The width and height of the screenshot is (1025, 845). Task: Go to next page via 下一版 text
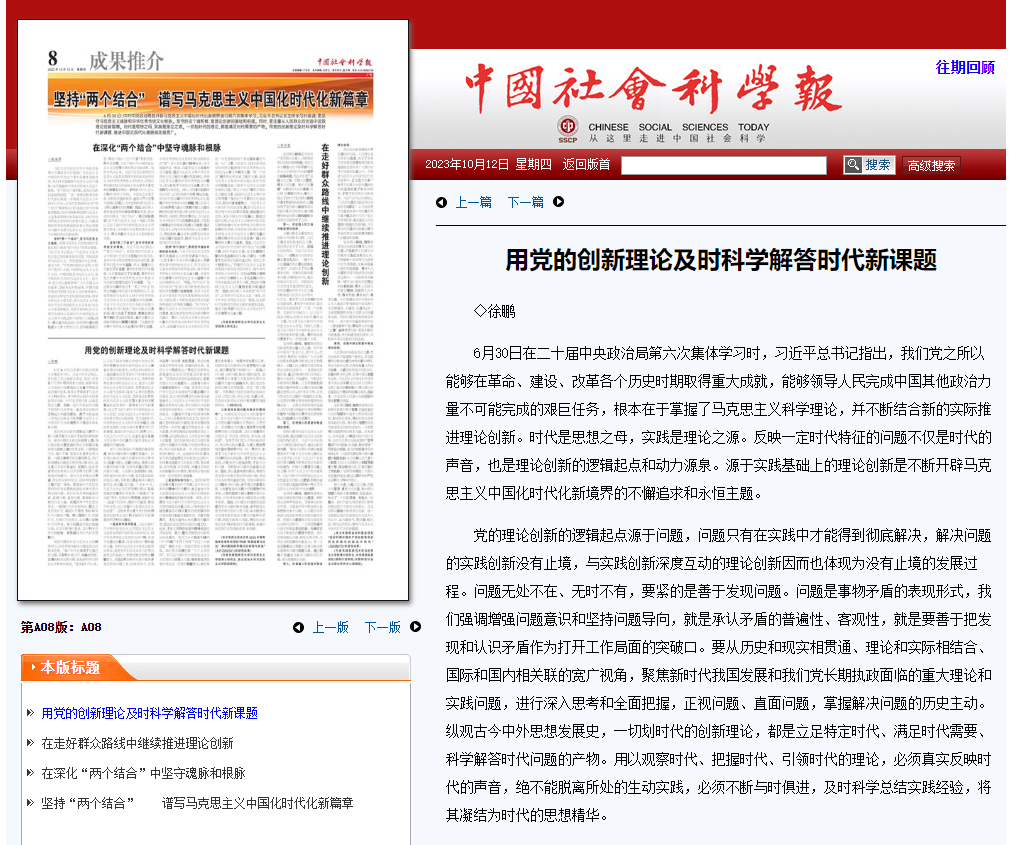tap(382, 627)
